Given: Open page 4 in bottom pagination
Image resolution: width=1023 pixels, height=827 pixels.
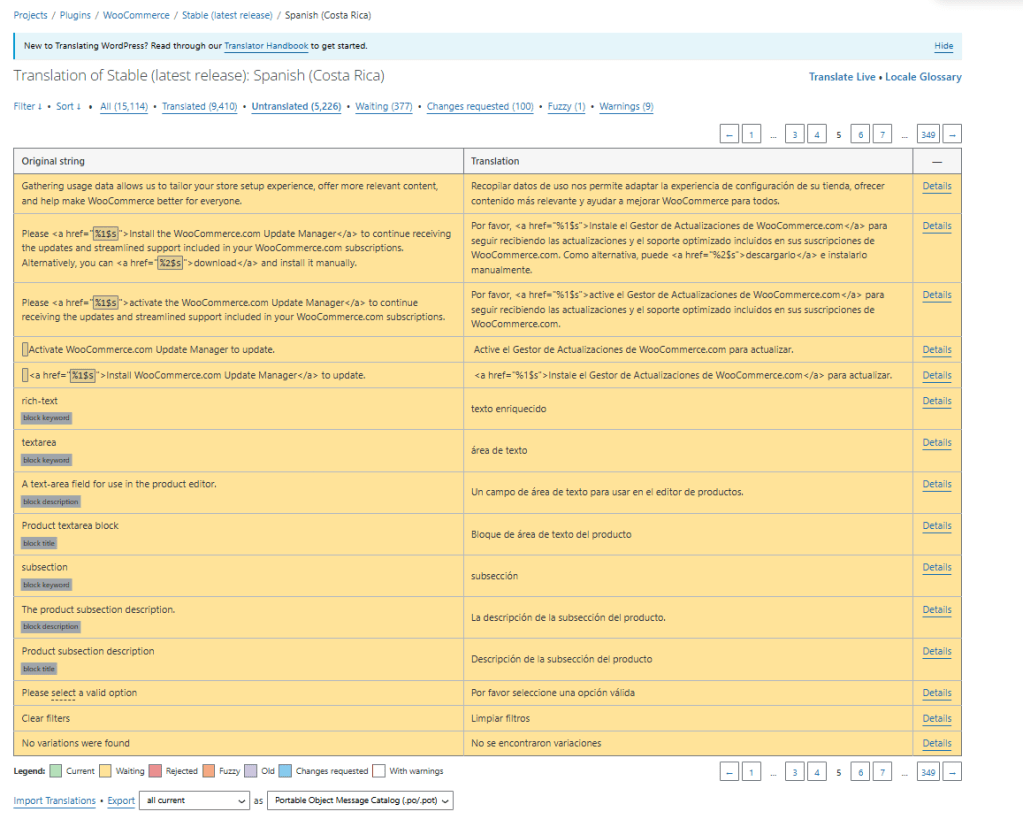Looking at the screenshot, I should [x=816, y=772].
